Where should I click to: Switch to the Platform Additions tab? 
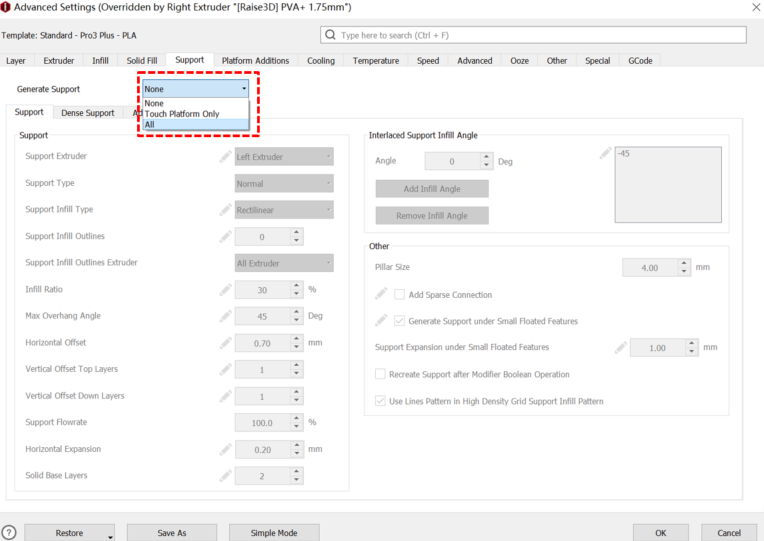(x=255, y=60)
